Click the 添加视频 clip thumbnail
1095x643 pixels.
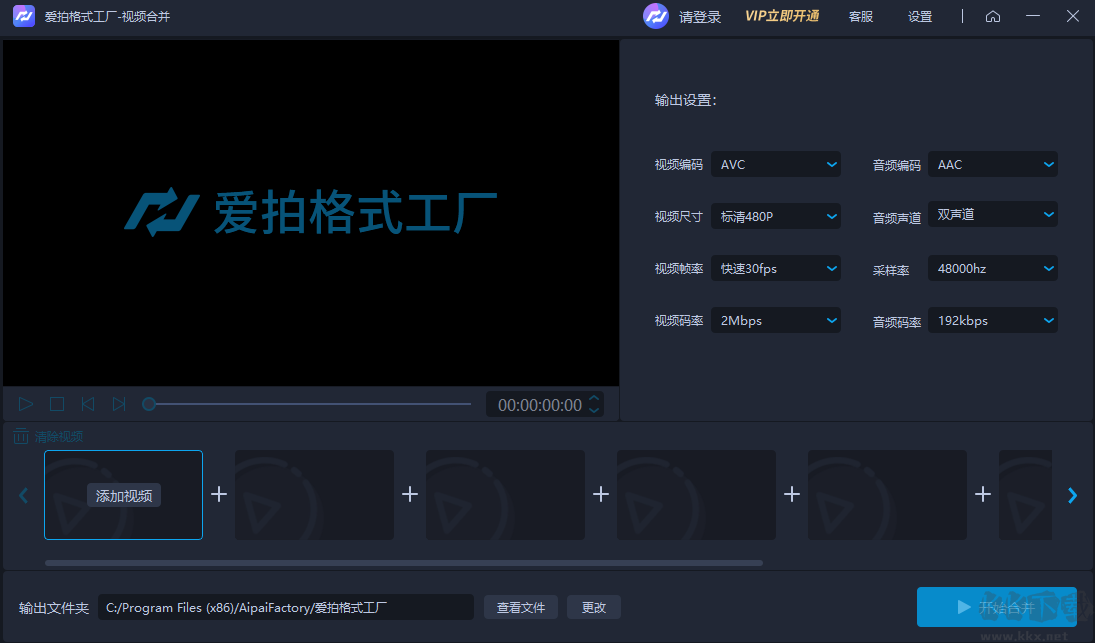(x=123, y=494)
